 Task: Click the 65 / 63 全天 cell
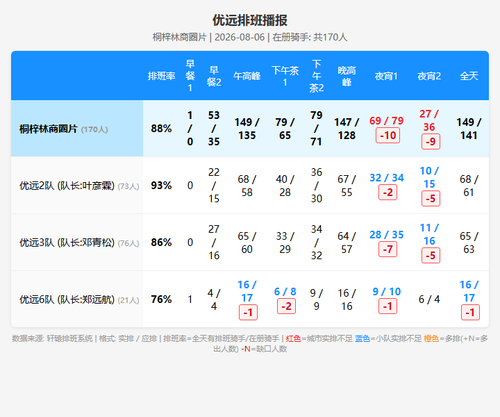pyautogui.click(x=469, y=243)
